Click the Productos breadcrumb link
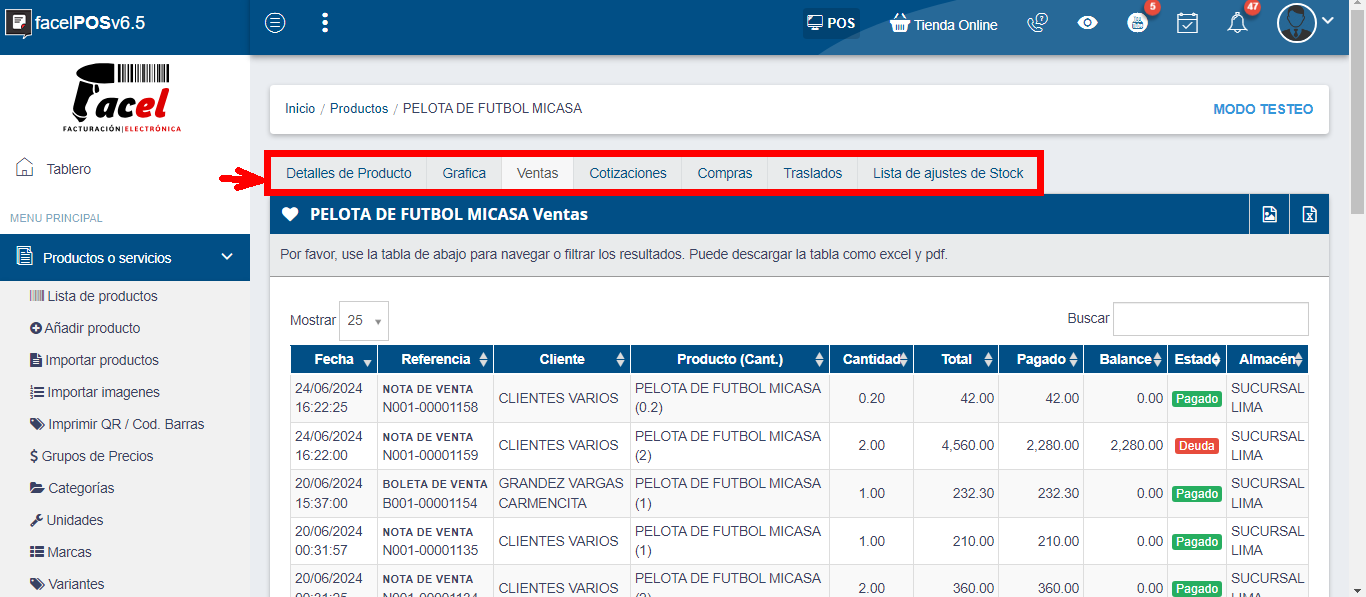The width and height of the screenshot is (1366, 597). [359, 108]
